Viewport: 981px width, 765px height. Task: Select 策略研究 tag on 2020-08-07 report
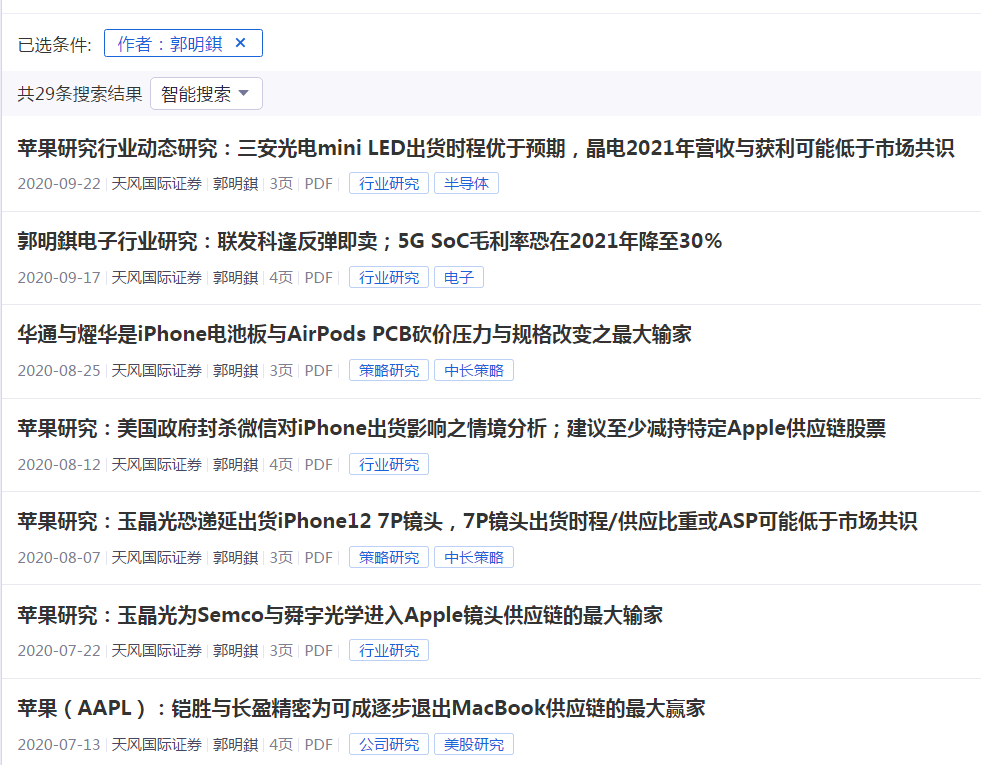(389, 557)
